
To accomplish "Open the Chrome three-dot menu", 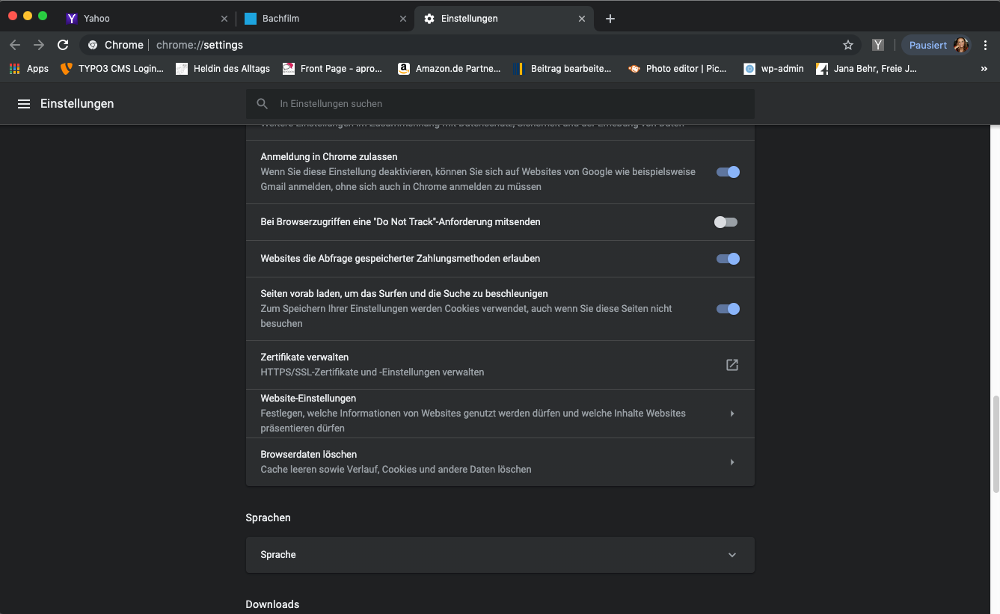I will (985, 45).
